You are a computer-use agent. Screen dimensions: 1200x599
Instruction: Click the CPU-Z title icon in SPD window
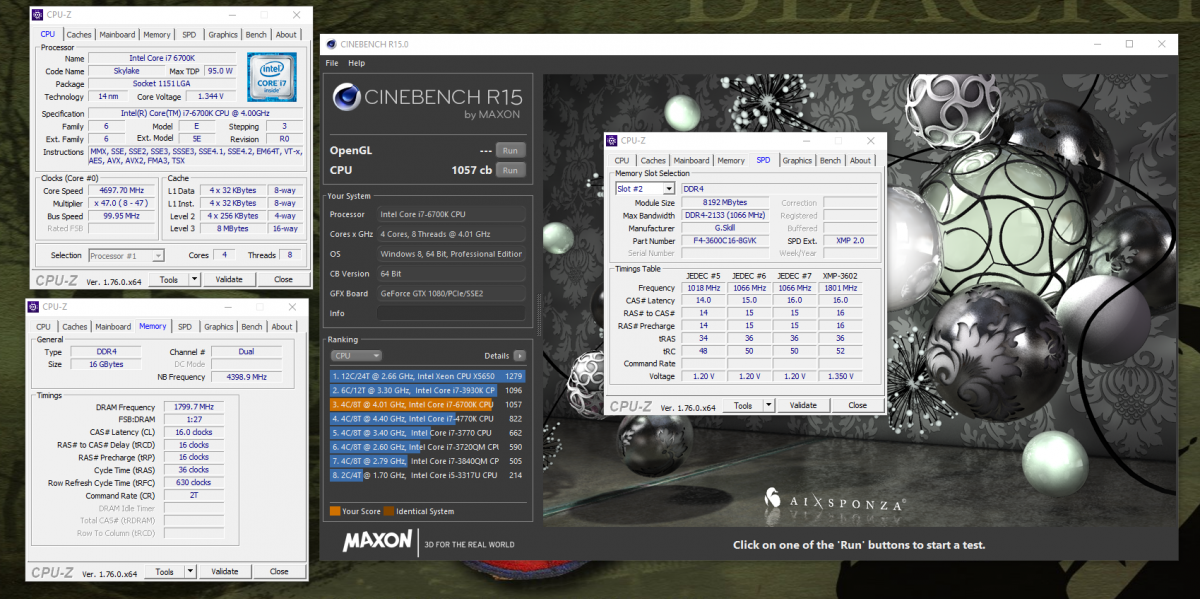pos(613,141)
